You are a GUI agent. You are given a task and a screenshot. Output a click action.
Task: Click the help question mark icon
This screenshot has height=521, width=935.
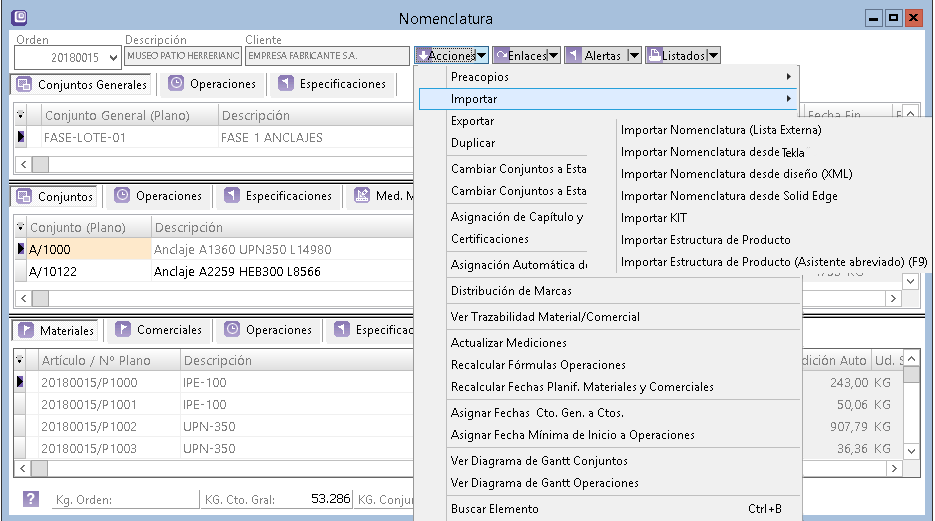tap(31, 499)
